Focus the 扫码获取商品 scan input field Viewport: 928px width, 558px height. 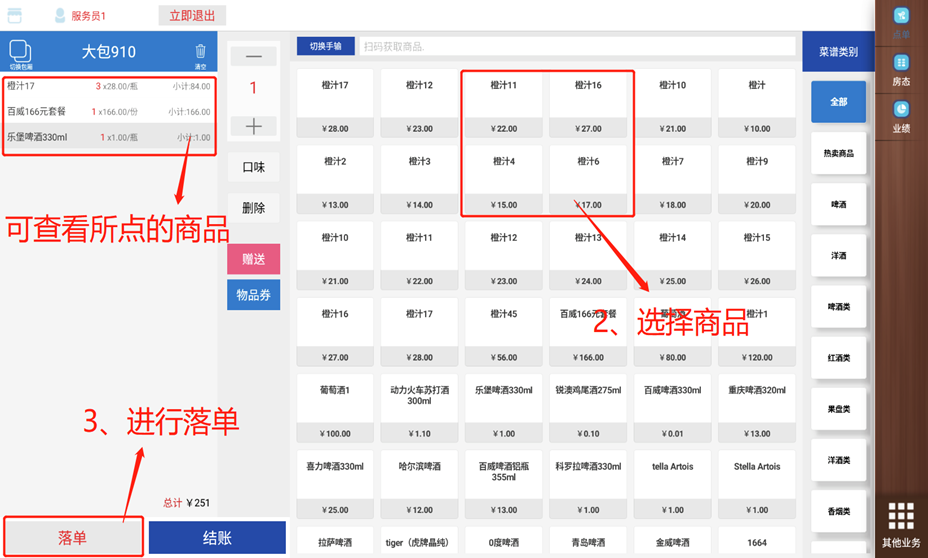click(x=577, y=46)
